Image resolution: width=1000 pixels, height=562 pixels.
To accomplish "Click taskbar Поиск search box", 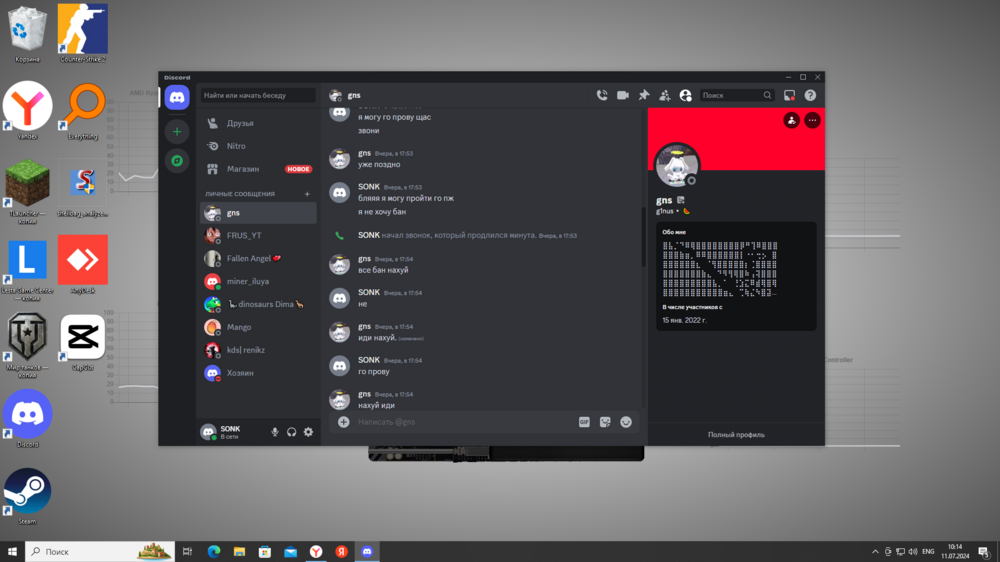I will [x=100, y=551].
